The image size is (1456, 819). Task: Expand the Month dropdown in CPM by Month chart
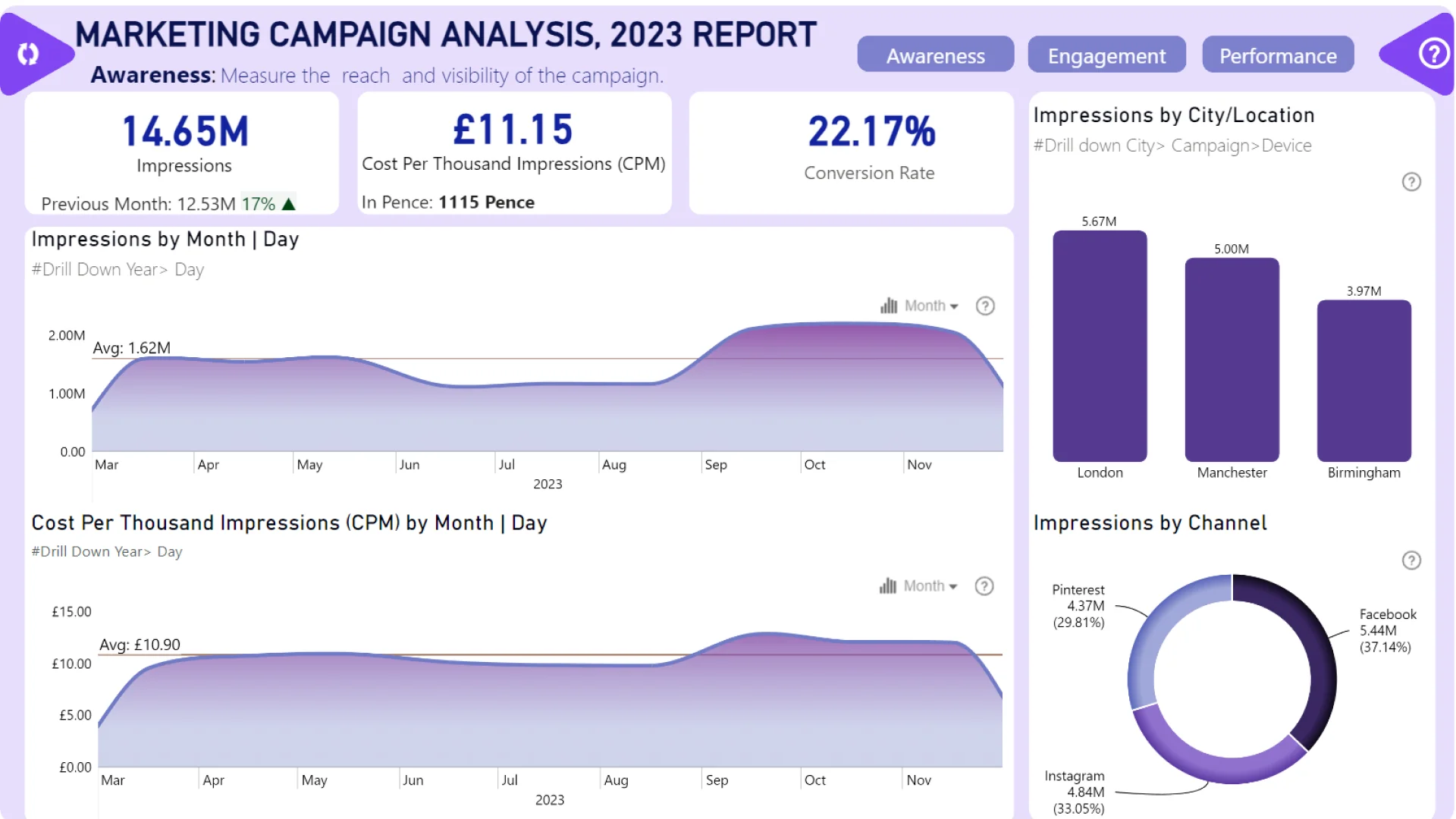(931, 586)
